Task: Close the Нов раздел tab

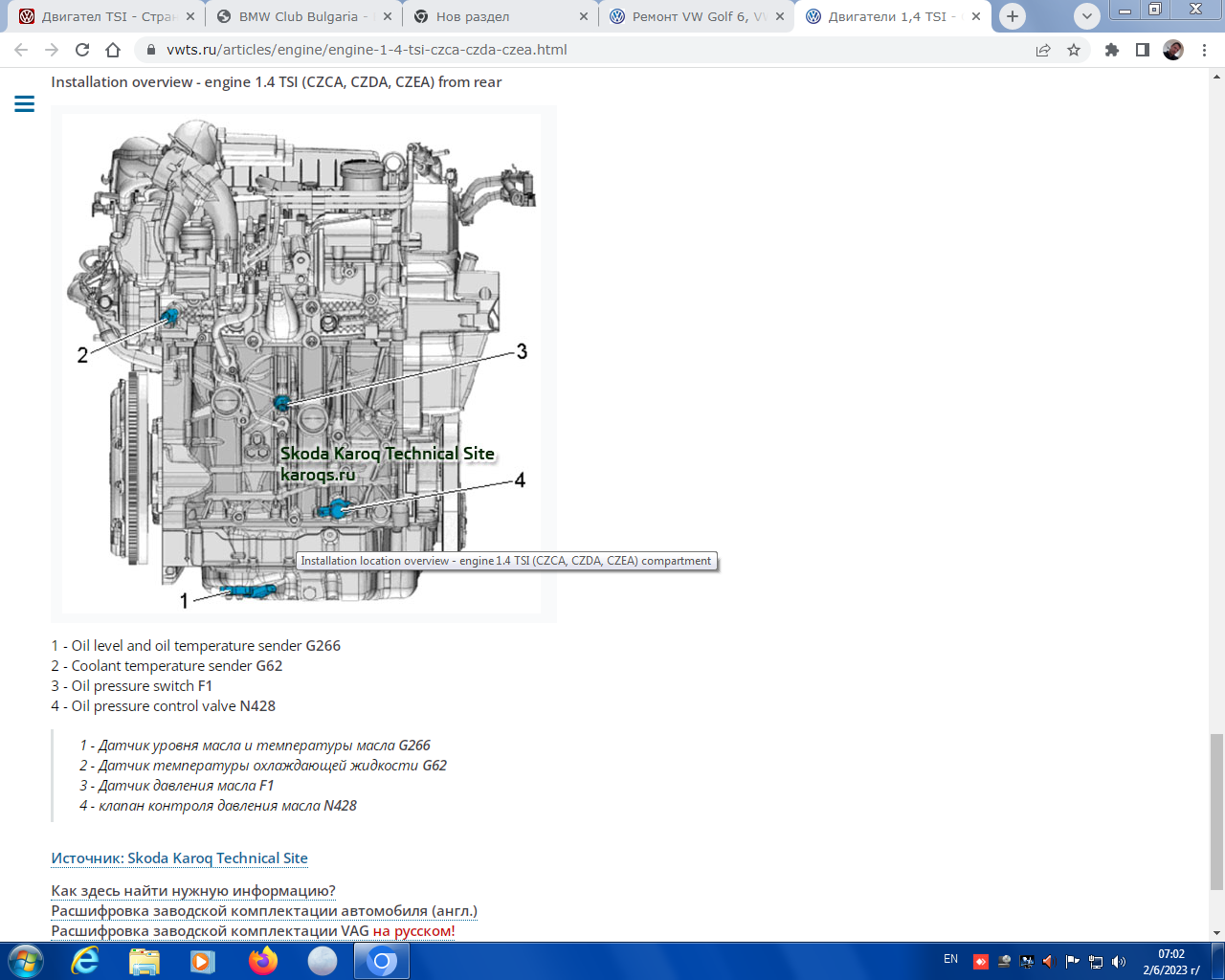Action: pyautogui.click(x=584, y=16)
